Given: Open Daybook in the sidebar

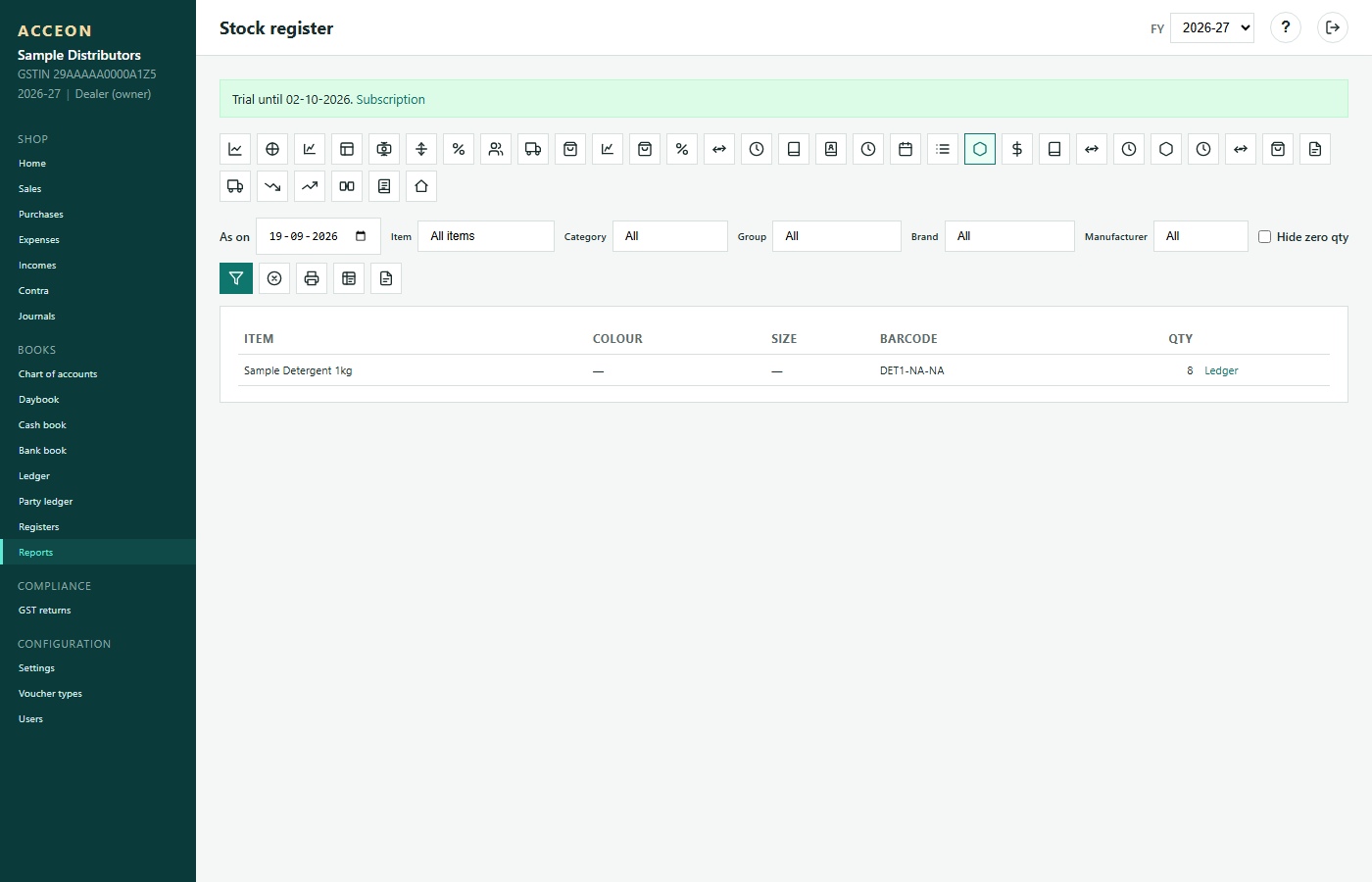Looking at the screenshot, I should [x=98, y=400].
